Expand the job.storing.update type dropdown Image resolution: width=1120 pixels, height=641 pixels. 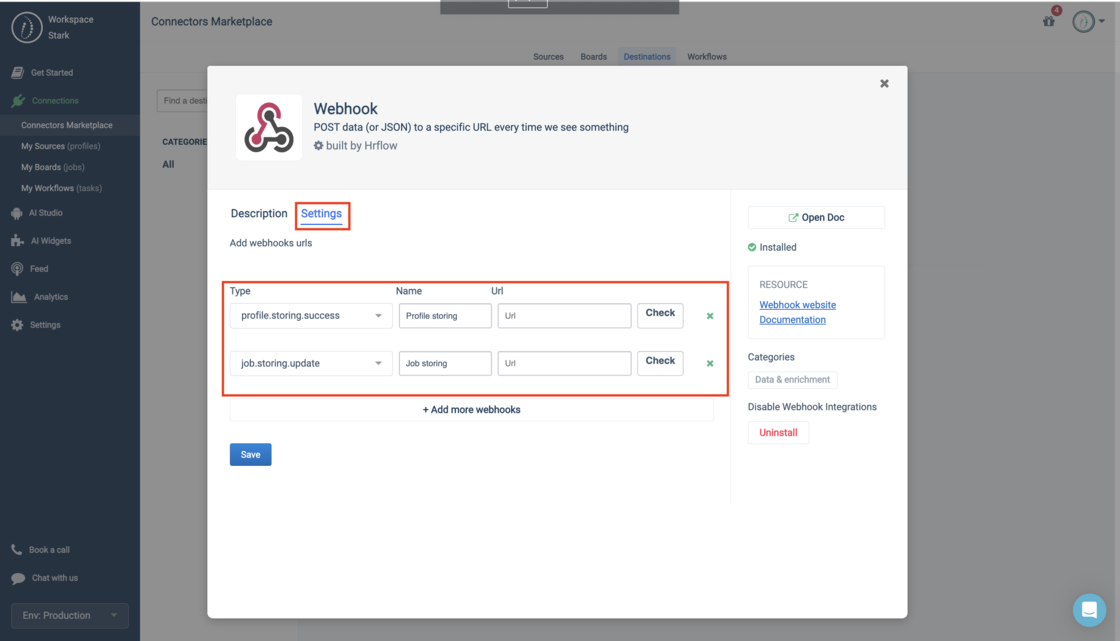(311, 364)
